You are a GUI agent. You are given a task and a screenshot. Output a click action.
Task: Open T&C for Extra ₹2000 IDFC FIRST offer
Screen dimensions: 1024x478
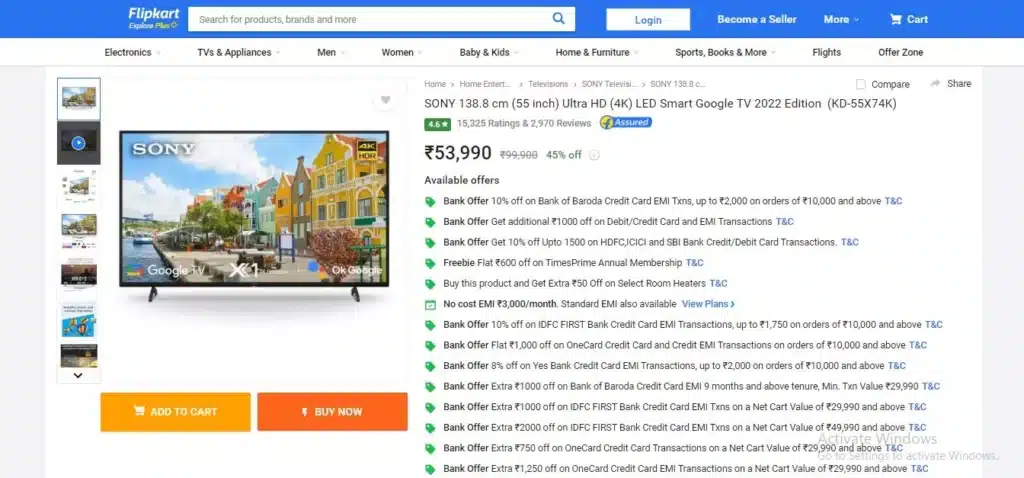coord(917,428)
